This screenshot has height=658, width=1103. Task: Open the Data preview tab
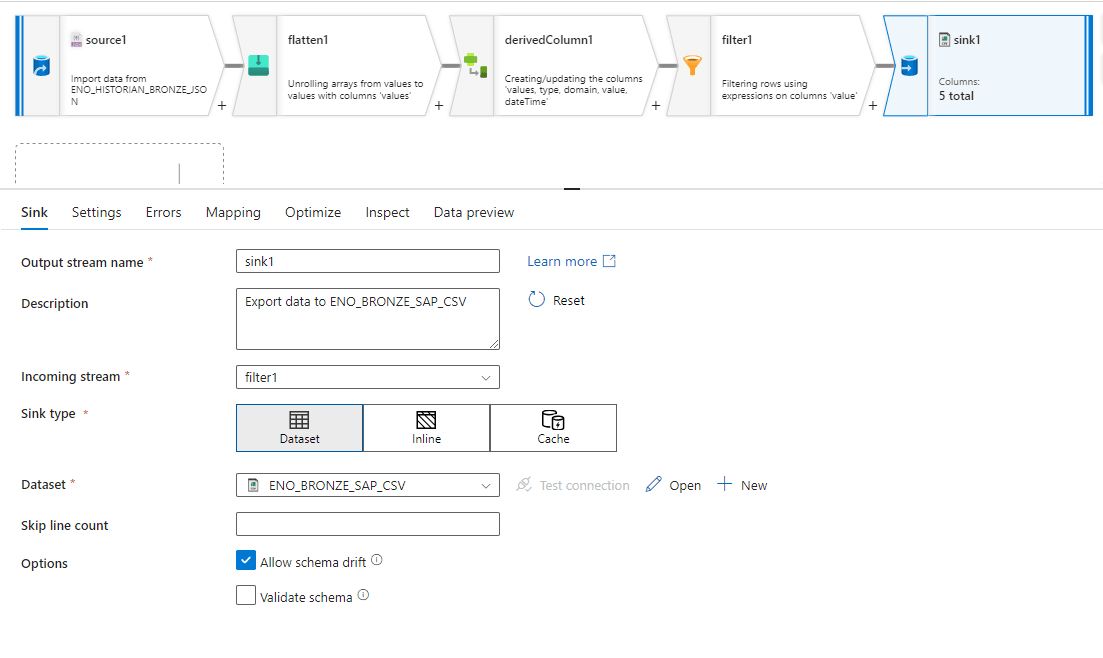tap(473, 212)
